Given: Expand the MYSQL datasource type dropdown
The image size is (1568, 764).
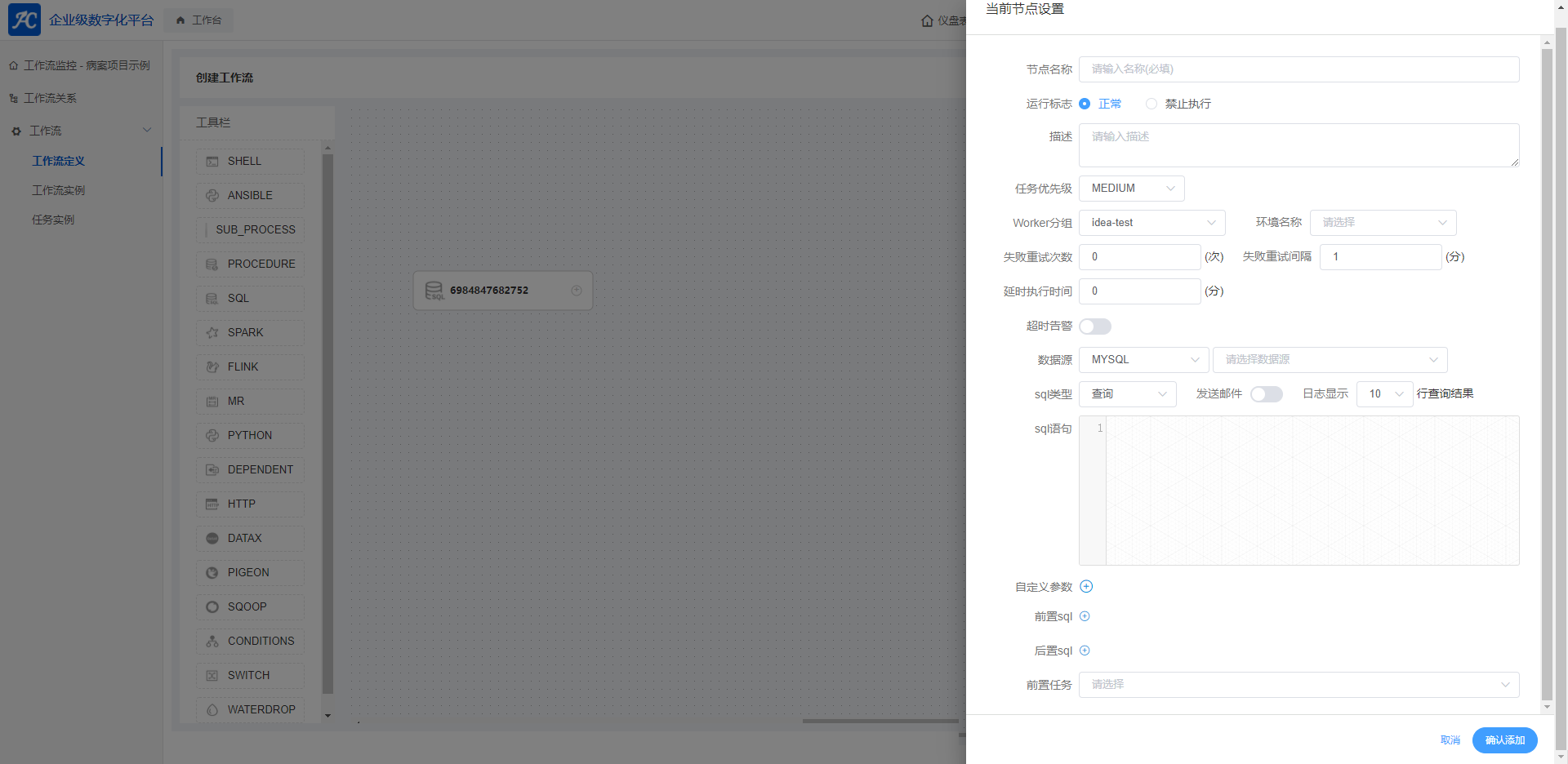Looking at the screenshot, I should pos(1143,360).
